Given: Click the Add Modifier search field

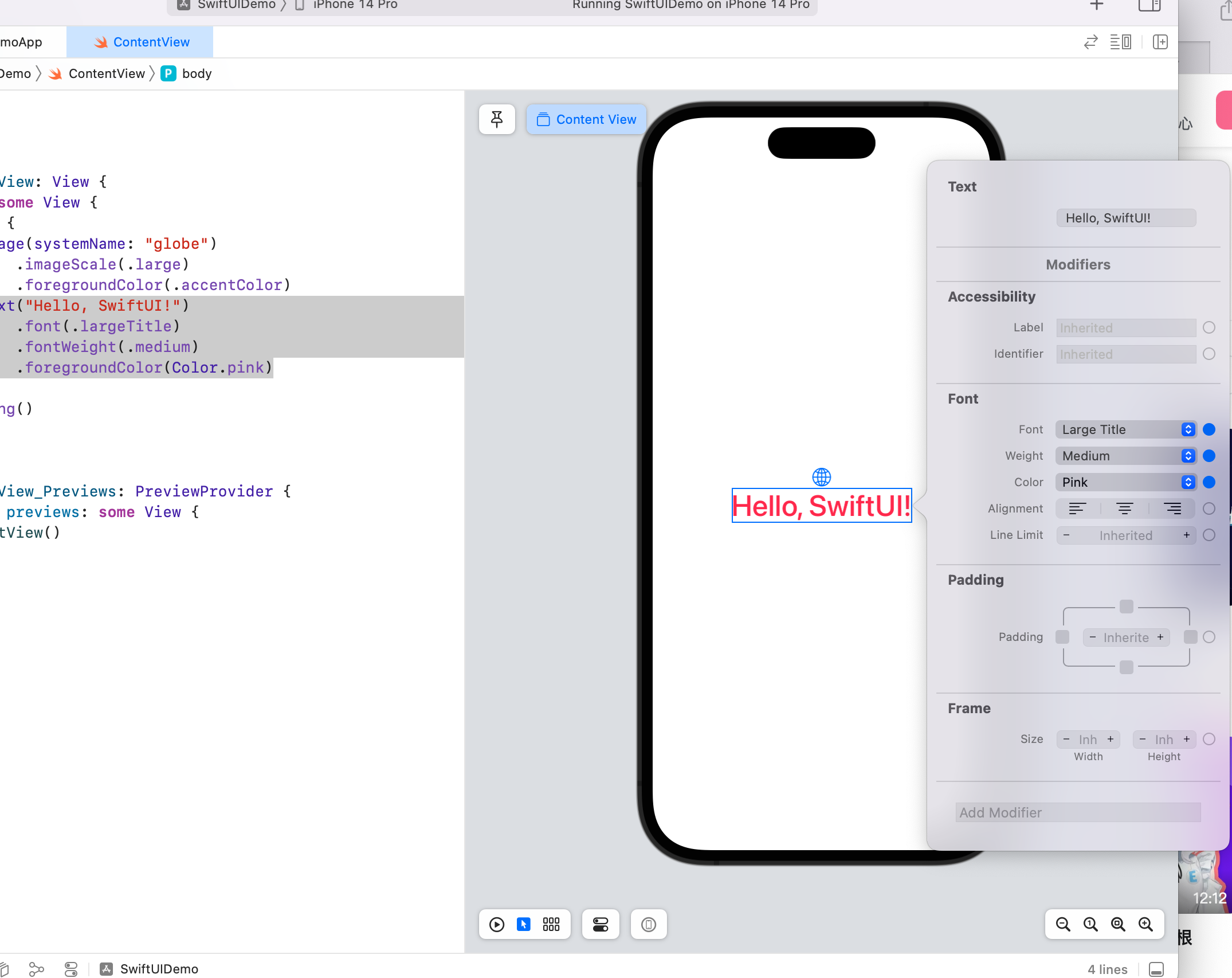Looking at the screenshot, I should [x=1078, y=812].
